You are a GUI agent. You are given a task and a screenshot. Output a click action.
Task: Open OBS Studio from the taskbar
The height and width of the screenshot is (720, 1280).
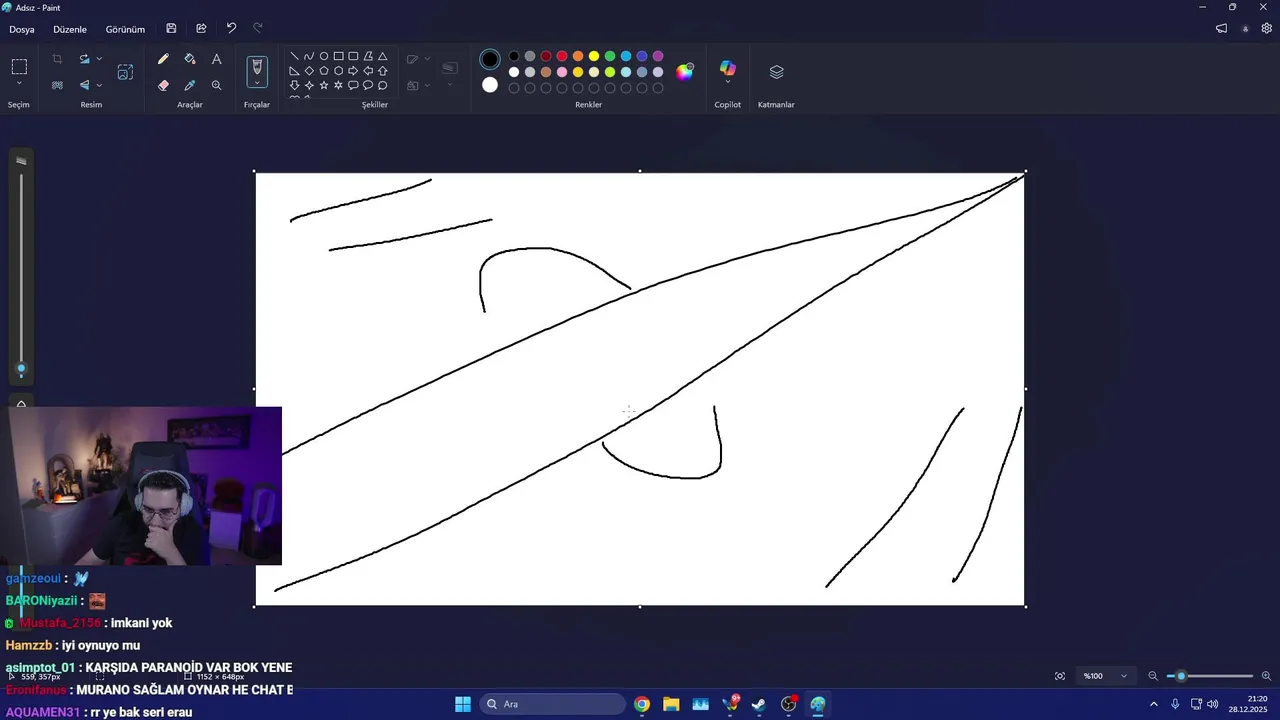[x=789, y=704]
